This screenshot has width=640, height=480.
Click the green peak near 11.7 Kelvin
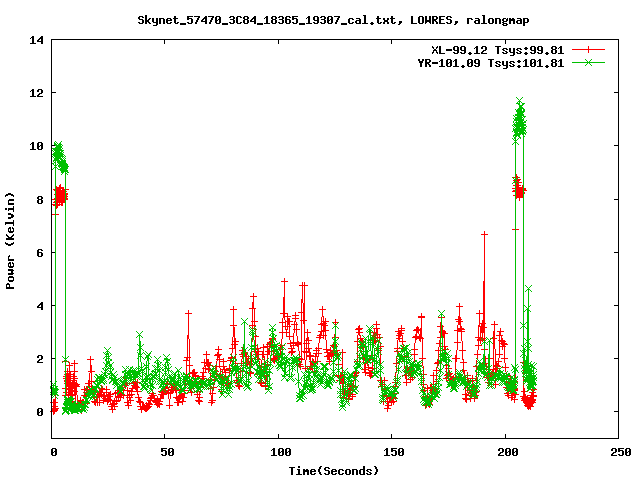click(519, 100)
